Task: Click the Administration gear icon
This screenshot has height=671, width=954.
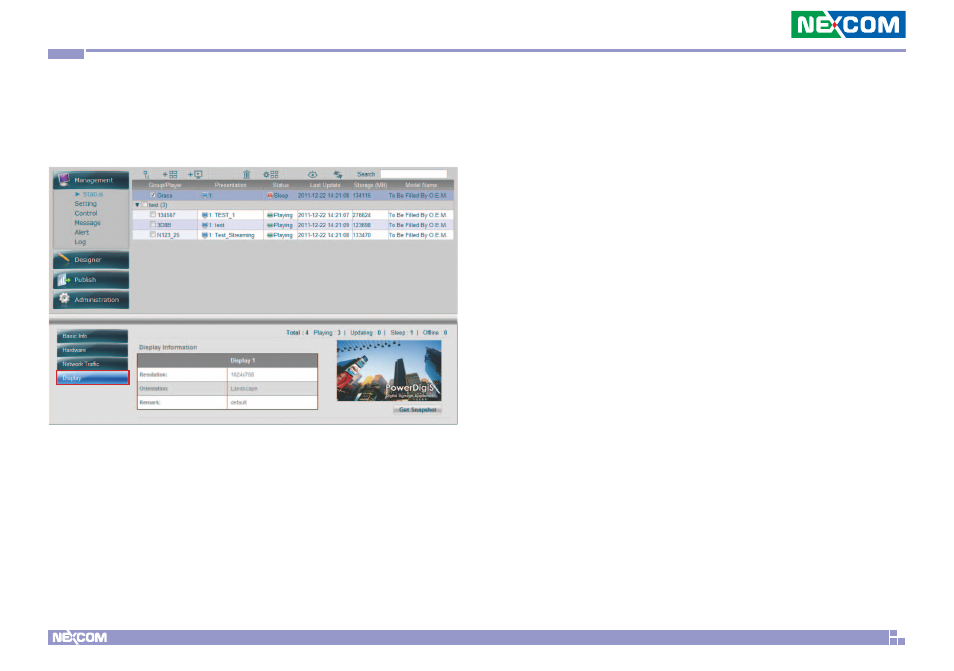Action: (x=64, y=299)
